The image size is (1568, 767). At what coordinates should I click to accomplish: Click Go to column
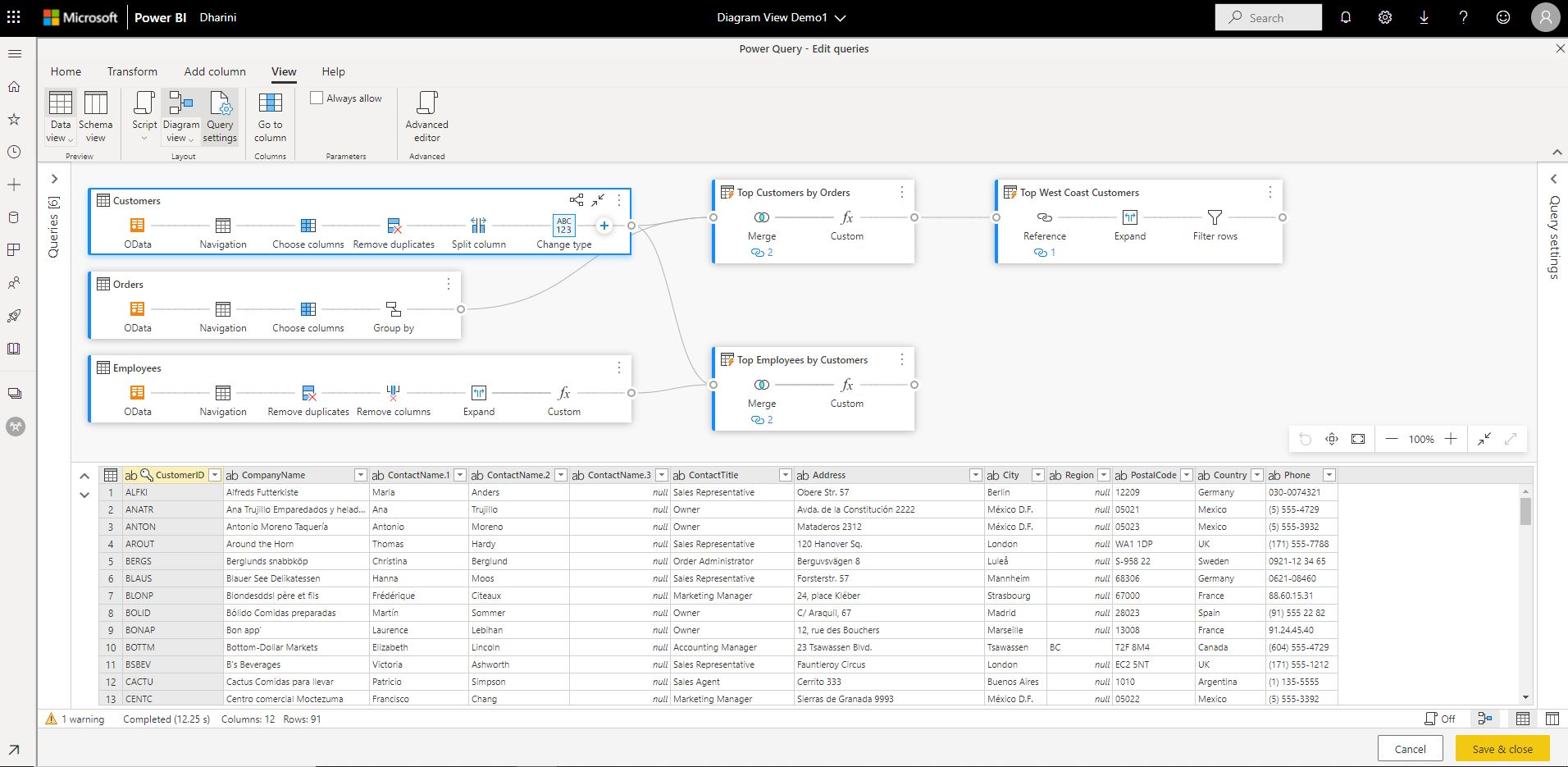[270, 117]
